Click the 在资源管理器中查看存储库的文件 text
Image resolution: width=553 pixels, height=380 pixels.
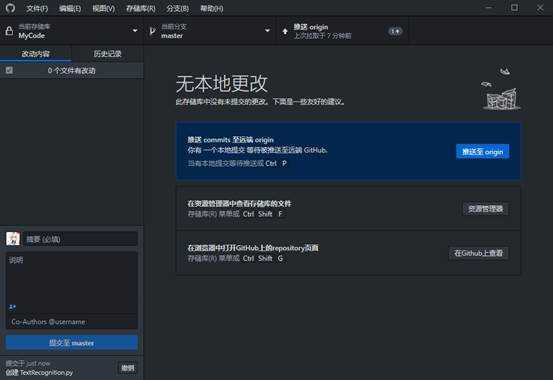pos(239,204)
